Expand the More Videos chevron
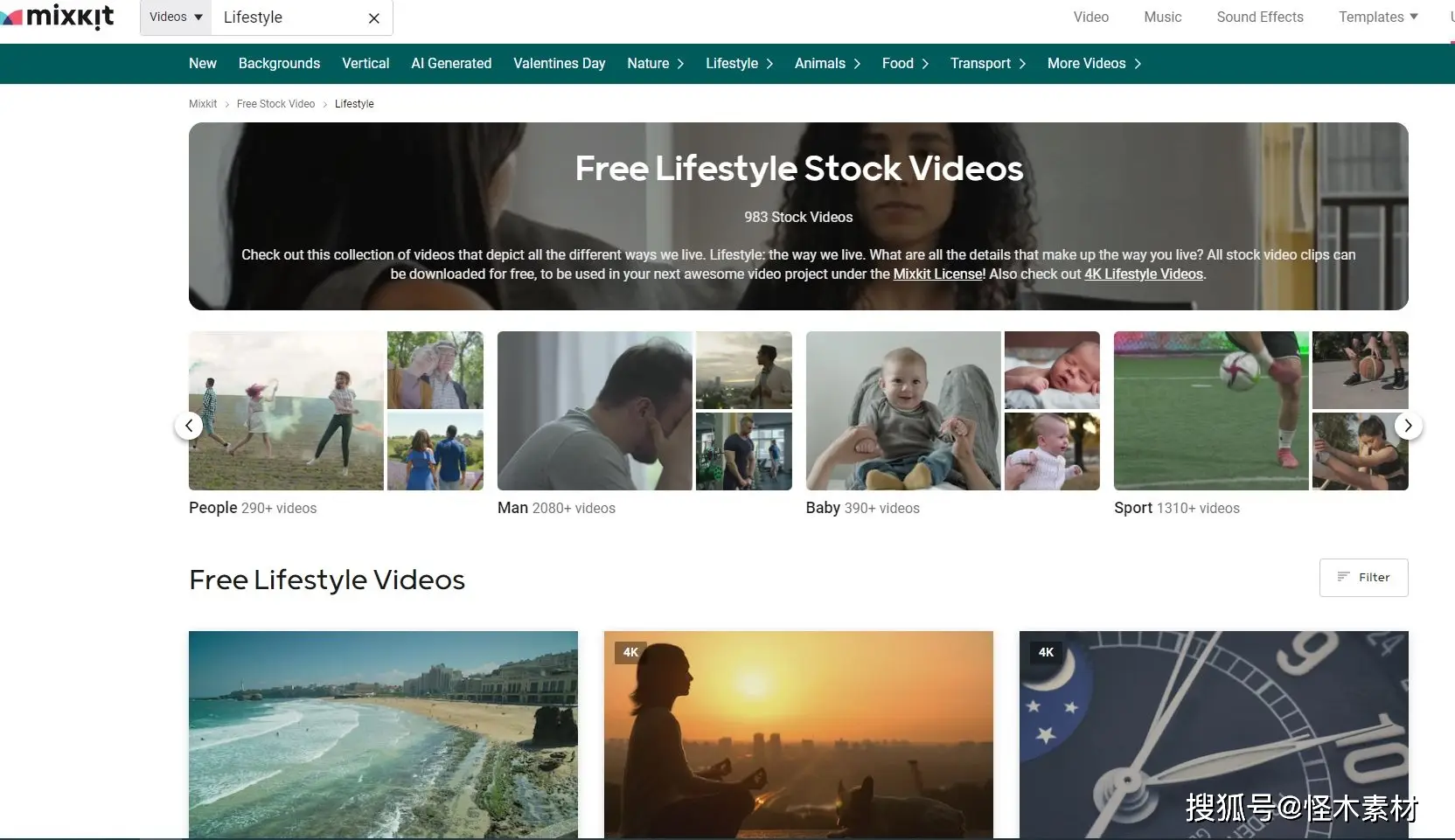This screenshot has width=1455, height=840. (x=1138, y=64)
